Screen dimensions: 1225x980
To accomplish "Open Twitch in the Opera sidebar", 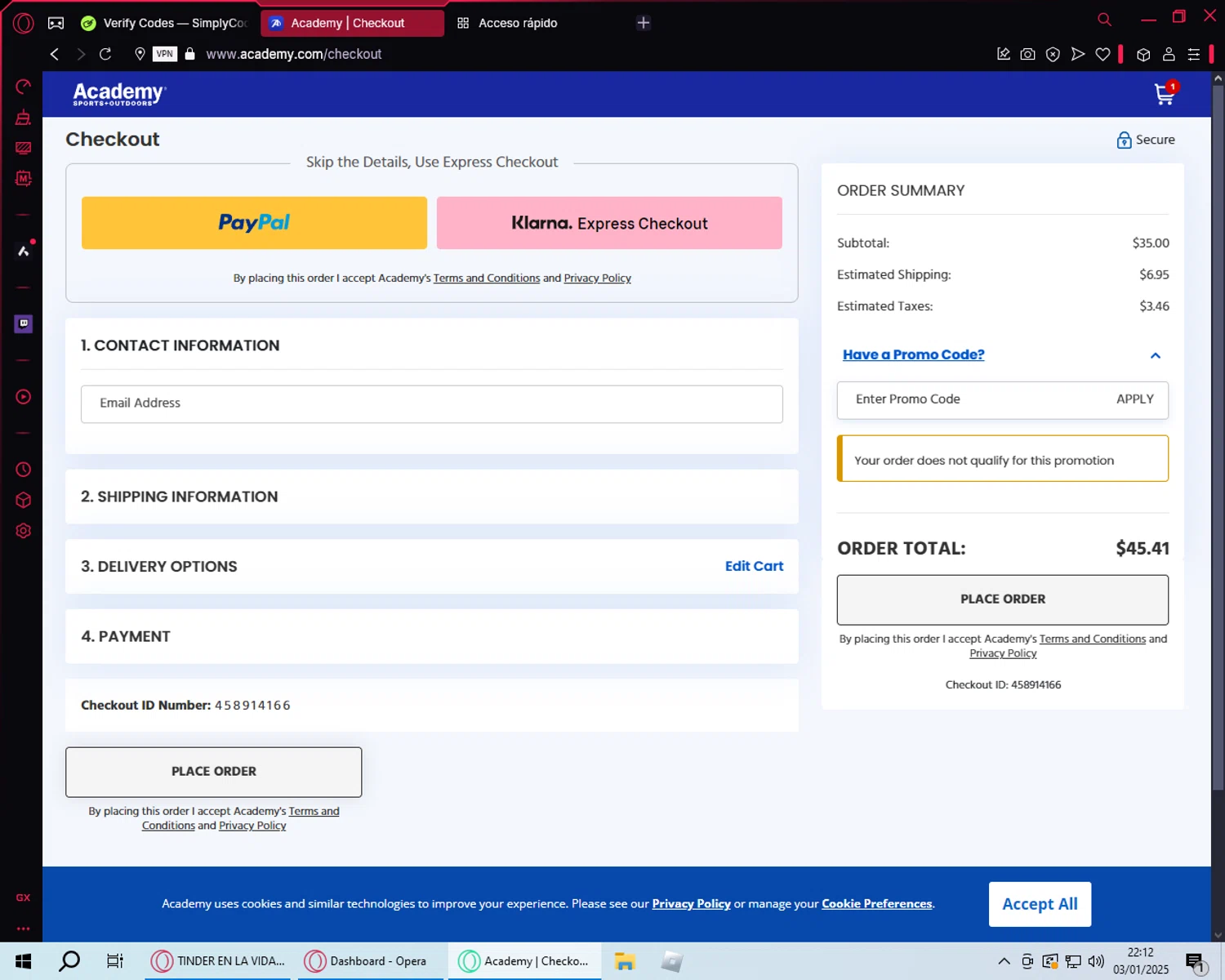I will (24, 323).
